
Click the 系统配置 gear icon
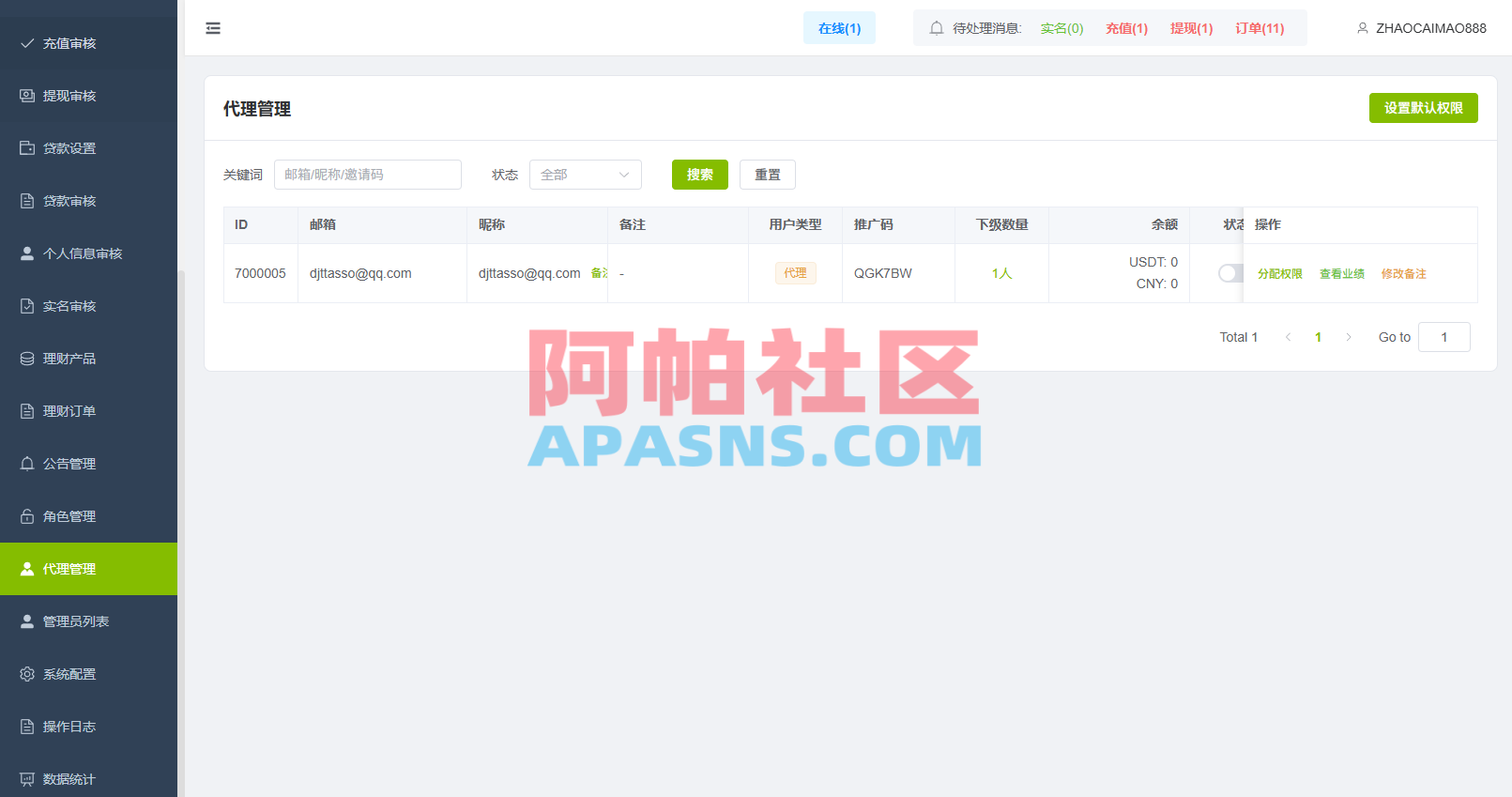pyautogui.click(x=27, y=674)
